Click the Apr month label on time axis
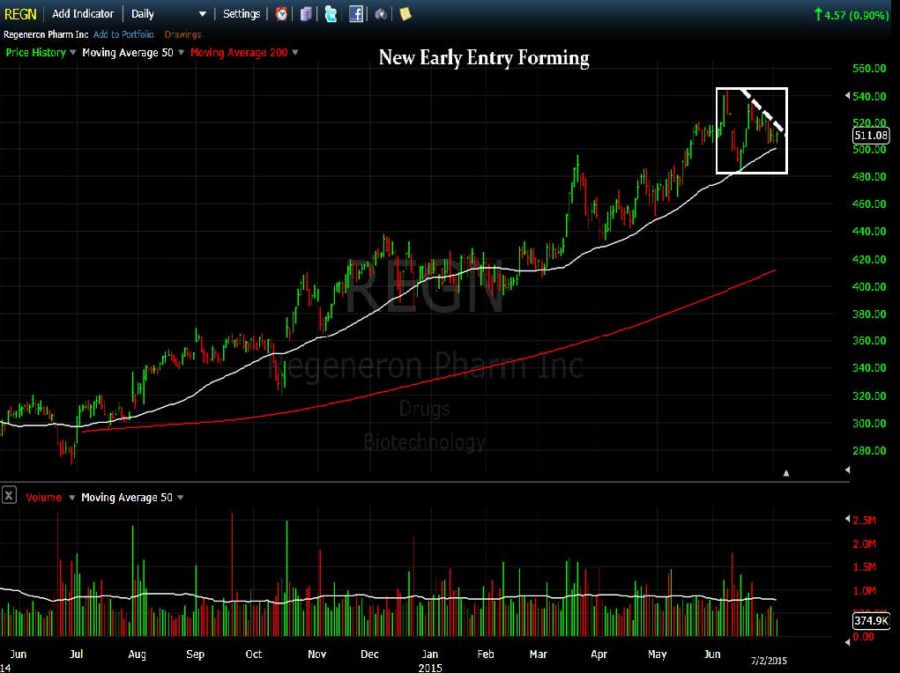 [599, 654]
